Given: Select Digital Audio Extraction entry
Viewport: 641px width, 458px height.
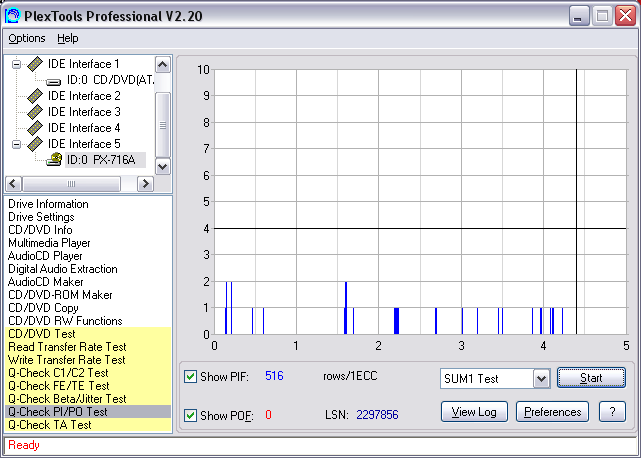Looking at the screenshot, I should [63, 269].
